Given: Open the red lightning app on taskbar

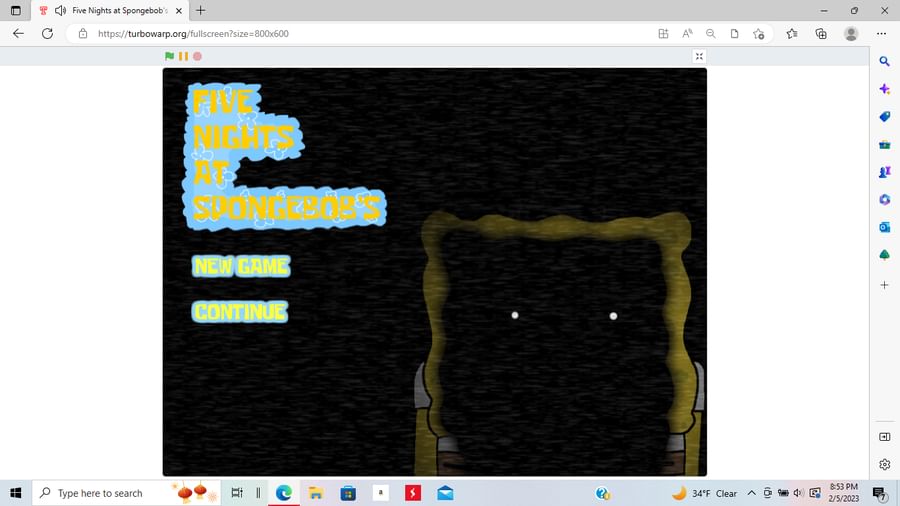Looking at the screenshot, I should 413,493.
